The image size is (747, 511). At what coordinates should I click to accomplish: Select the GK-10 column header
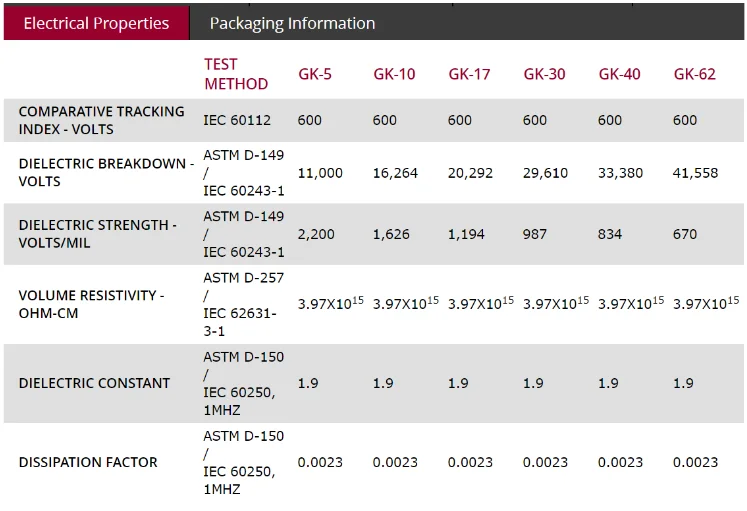click(x=394, y=74)
